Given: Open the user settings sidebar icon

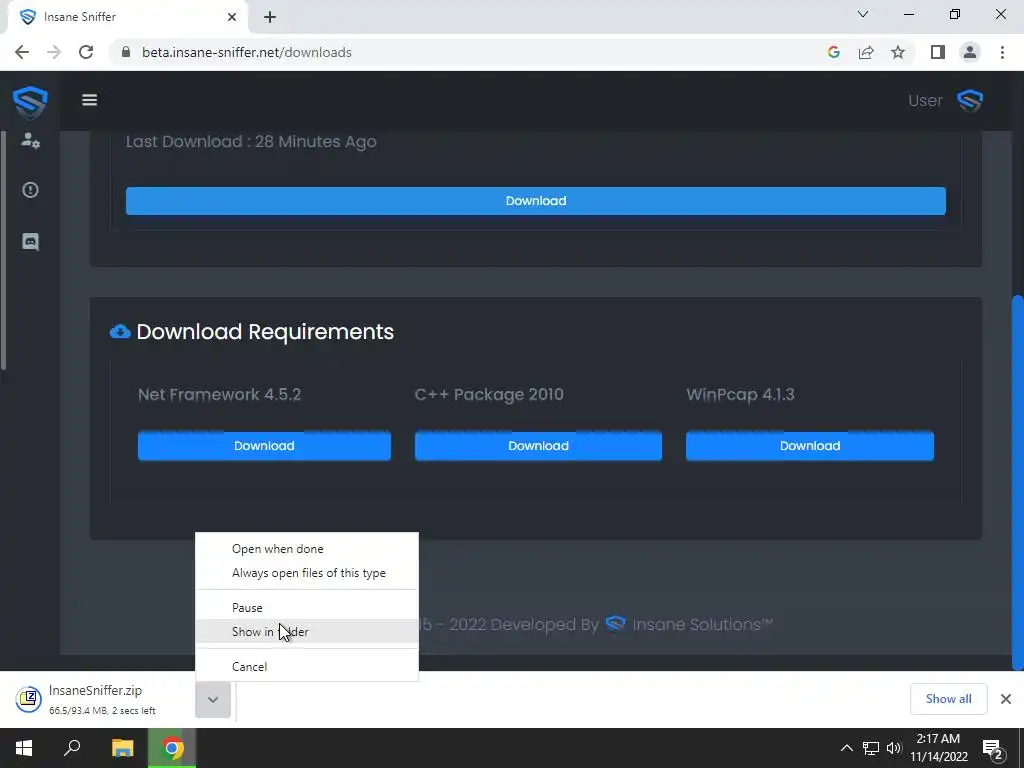Looking at the screenshot, I should (x=30, y=140).
